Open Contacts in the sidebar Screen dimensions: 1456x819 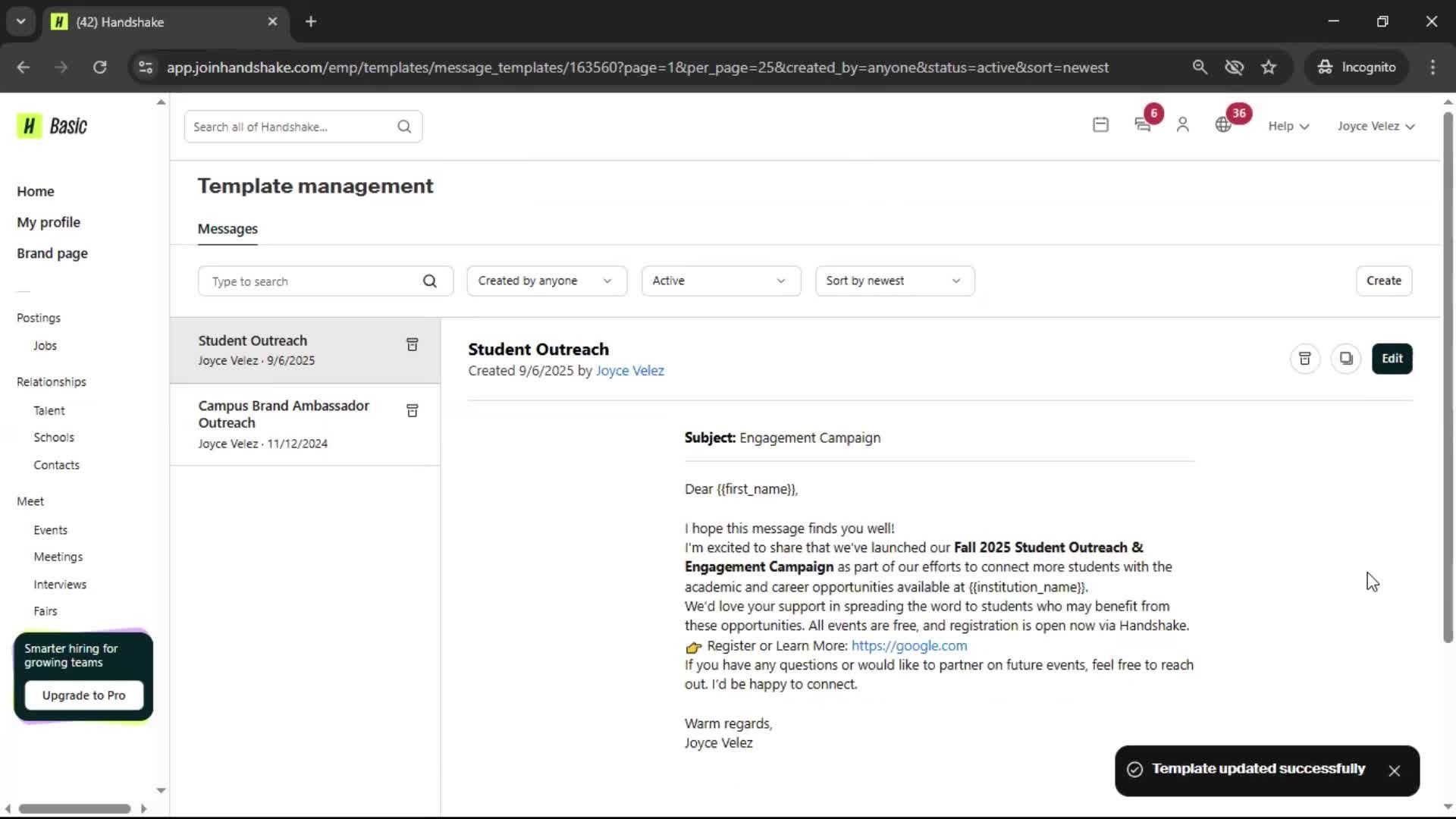pyautogui.click(x=56, y=465)
